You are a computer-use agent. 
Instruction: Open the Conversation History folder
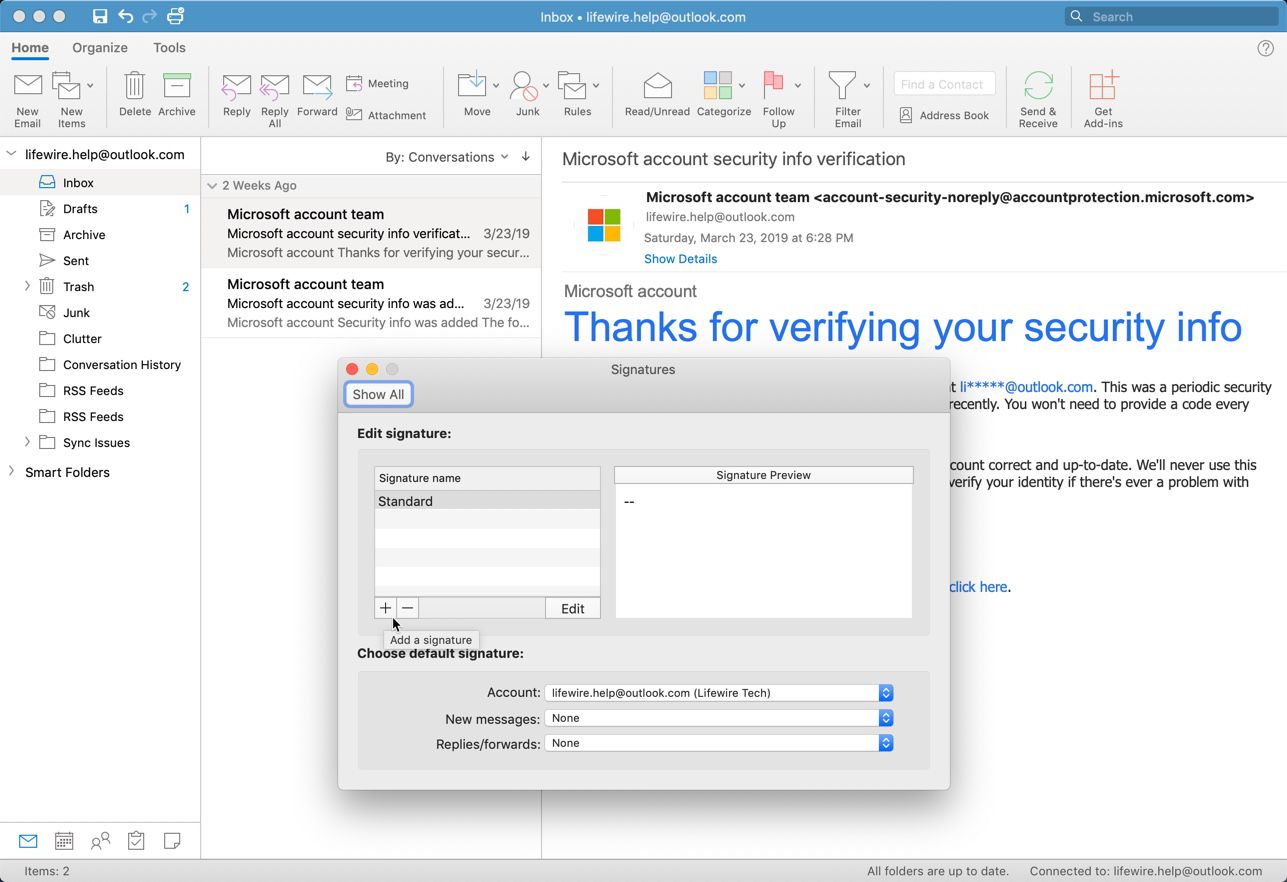[100, 365]
